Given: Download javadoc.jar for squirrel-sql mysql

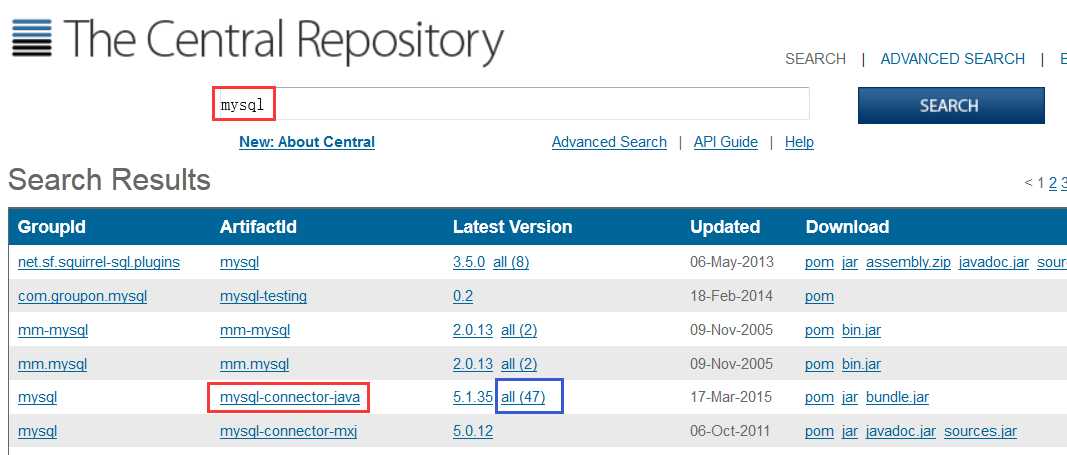Looking at the screenshot, I should coord(993,263).
